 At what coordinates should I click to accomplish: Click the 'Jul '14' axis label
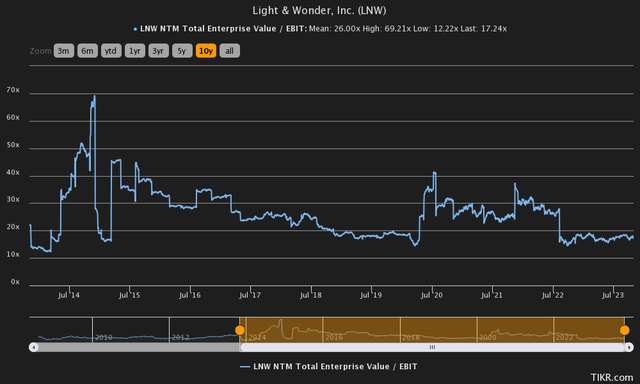69,295
